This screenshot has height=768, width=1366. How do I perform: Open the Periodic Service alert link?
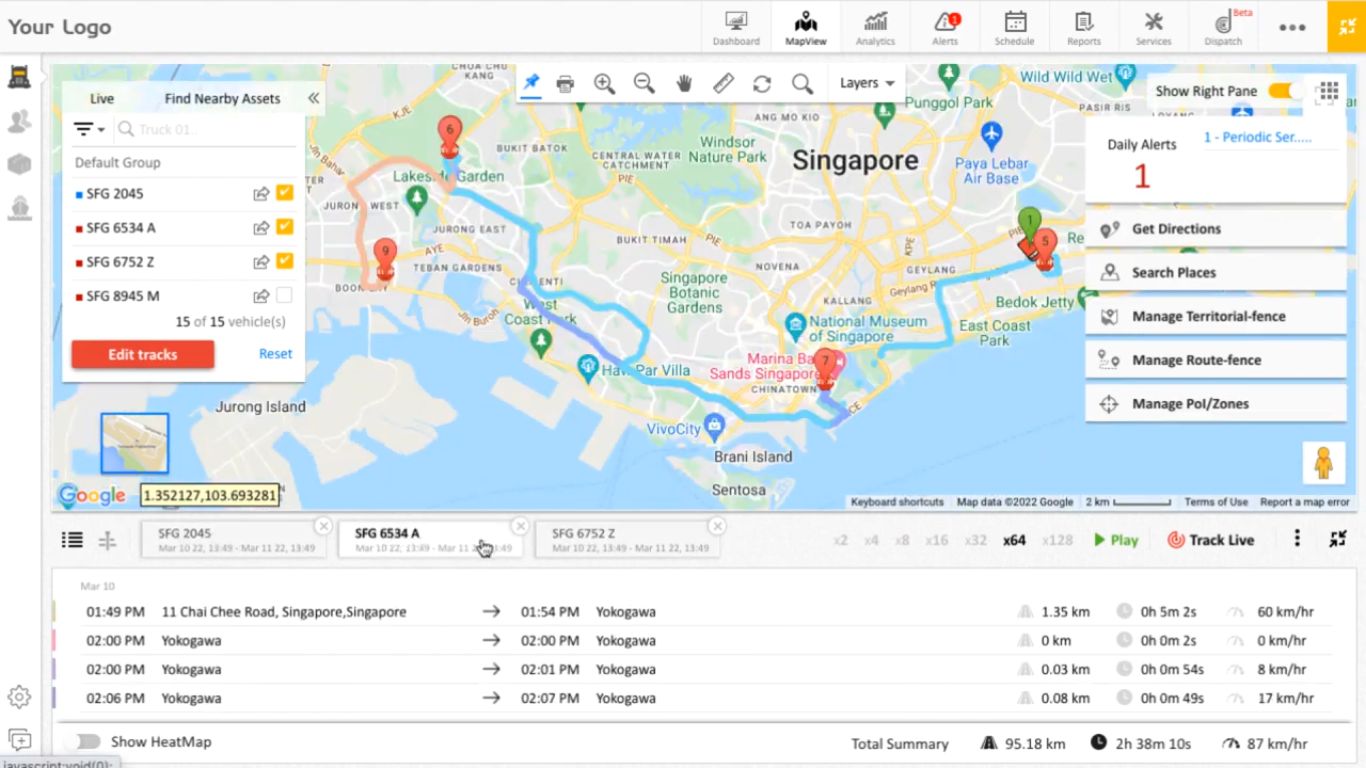point(1258,138)
